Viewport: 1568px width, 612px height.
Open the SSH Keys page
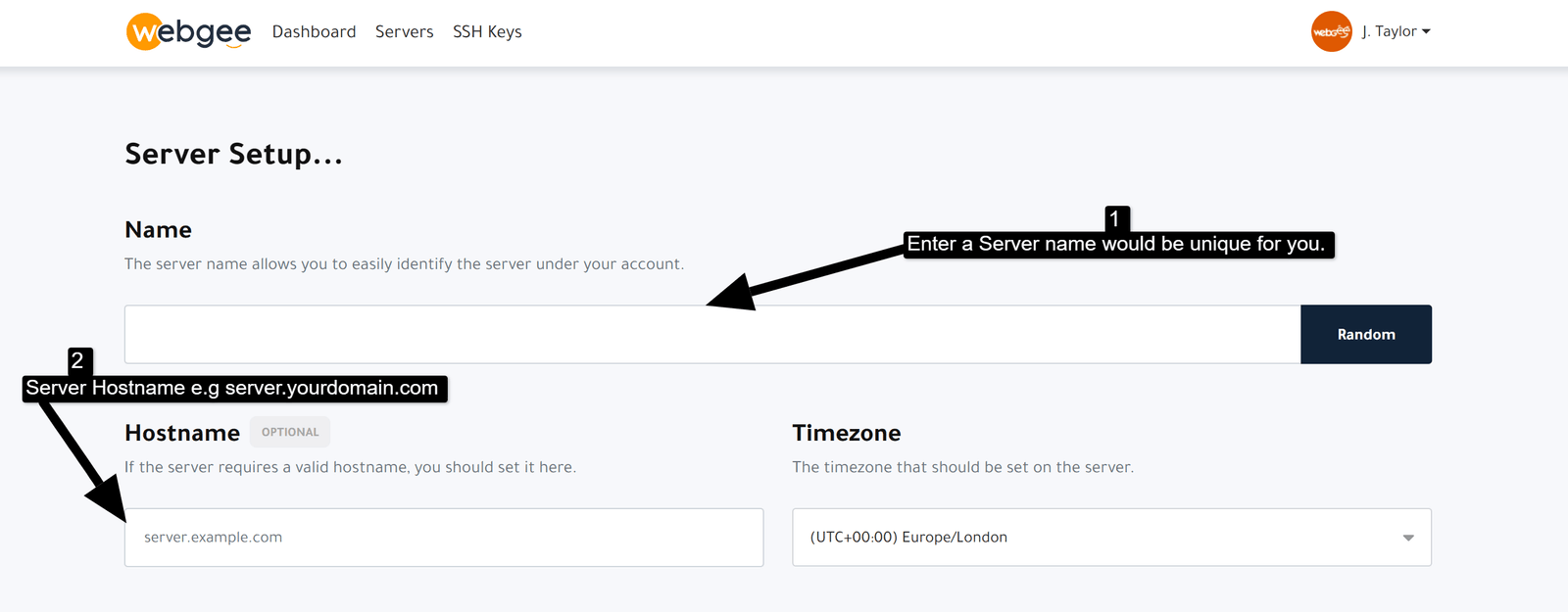(487, 31)
